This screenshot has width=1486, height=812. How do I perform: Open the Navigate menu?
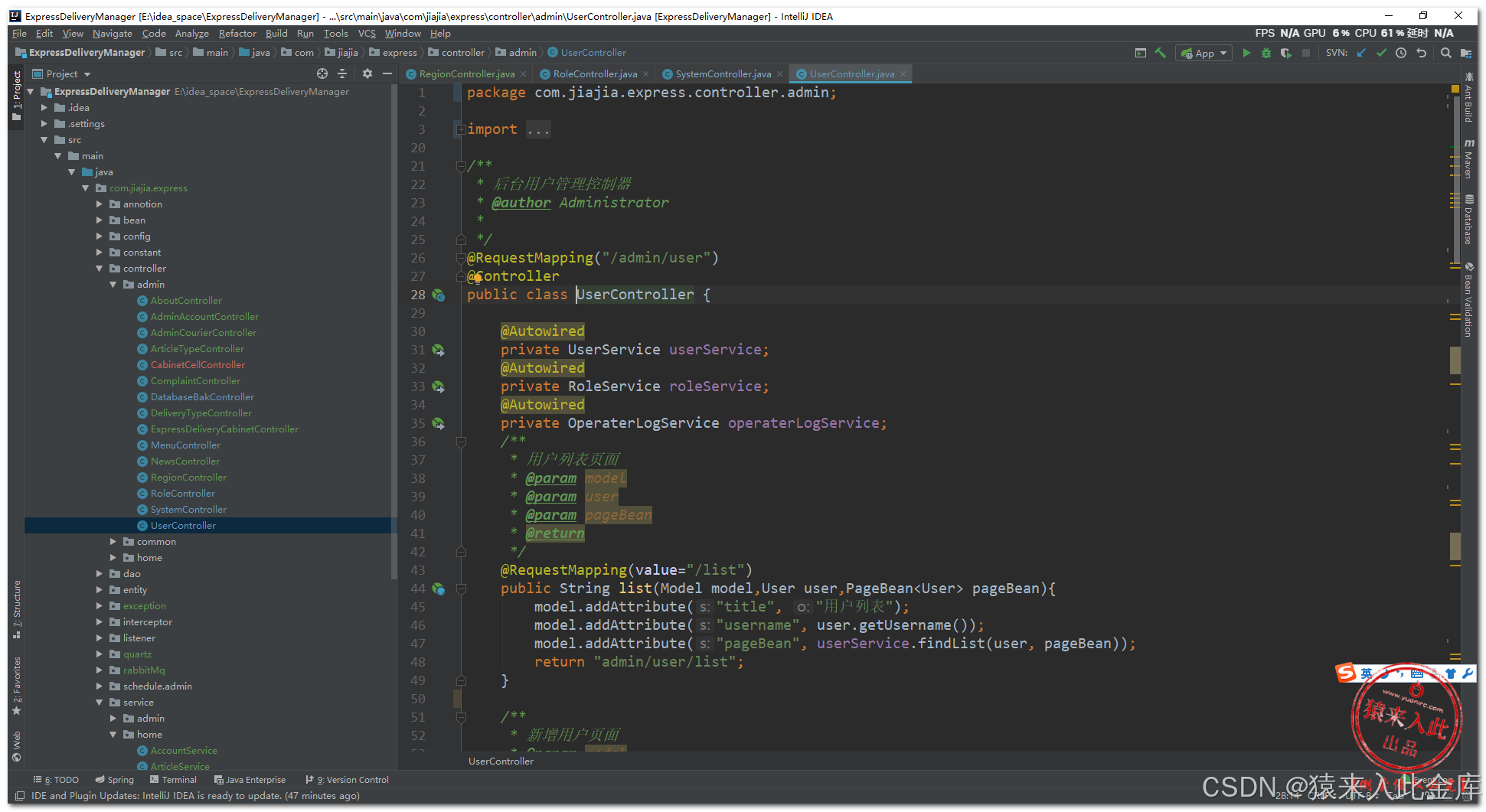113,34
